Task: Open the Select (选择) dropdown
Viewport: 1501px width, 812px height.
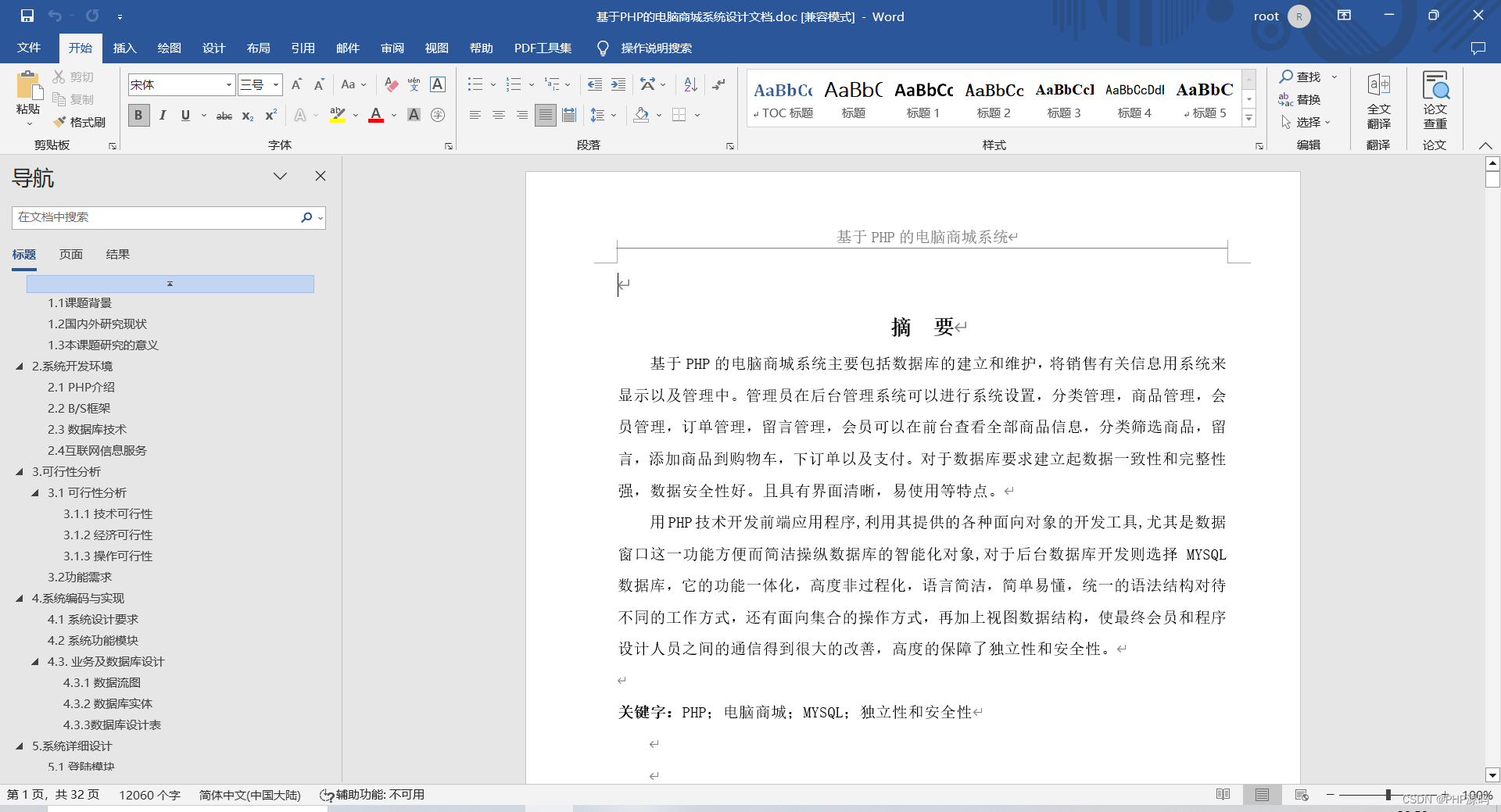Action: pos(1306,122)
